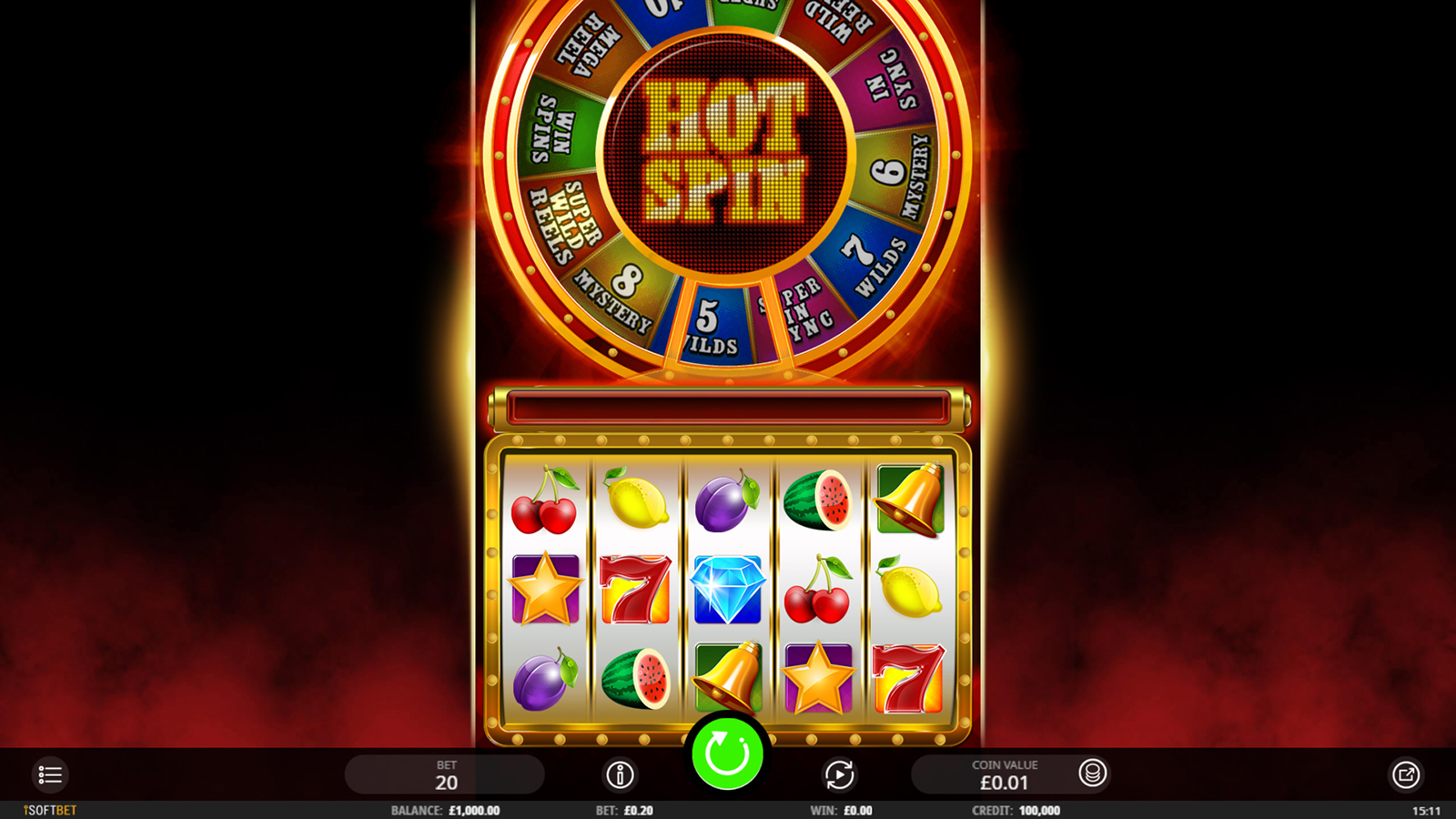Click the gold star in purple box, first reel
This screenshot has height=819, width=1456.
[545, 589]
